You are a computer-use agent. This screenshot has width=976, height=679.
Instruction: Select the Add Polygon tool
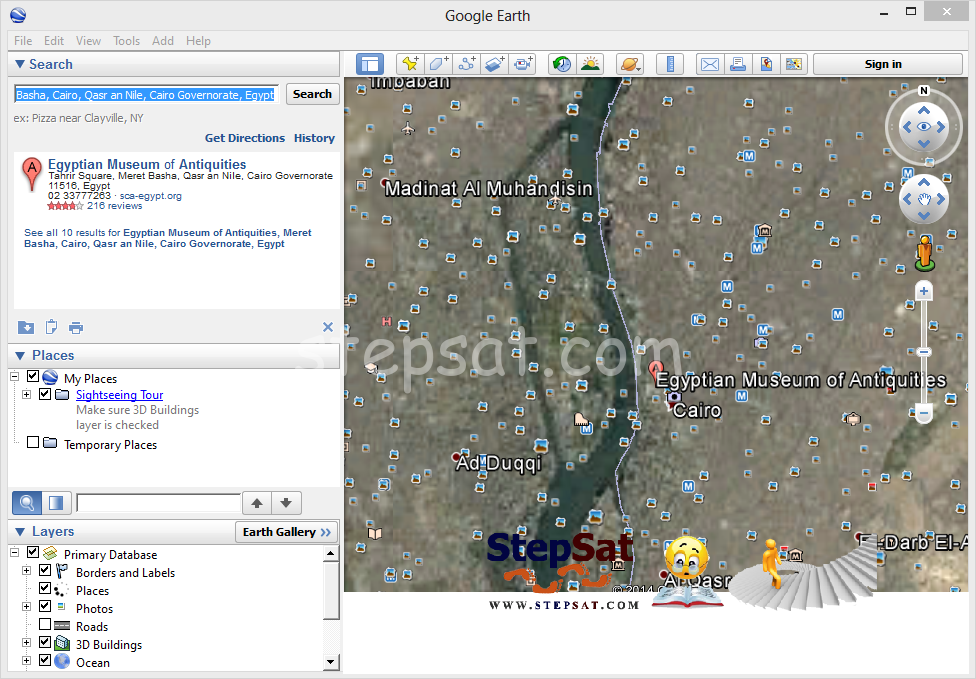pos(438,64)
